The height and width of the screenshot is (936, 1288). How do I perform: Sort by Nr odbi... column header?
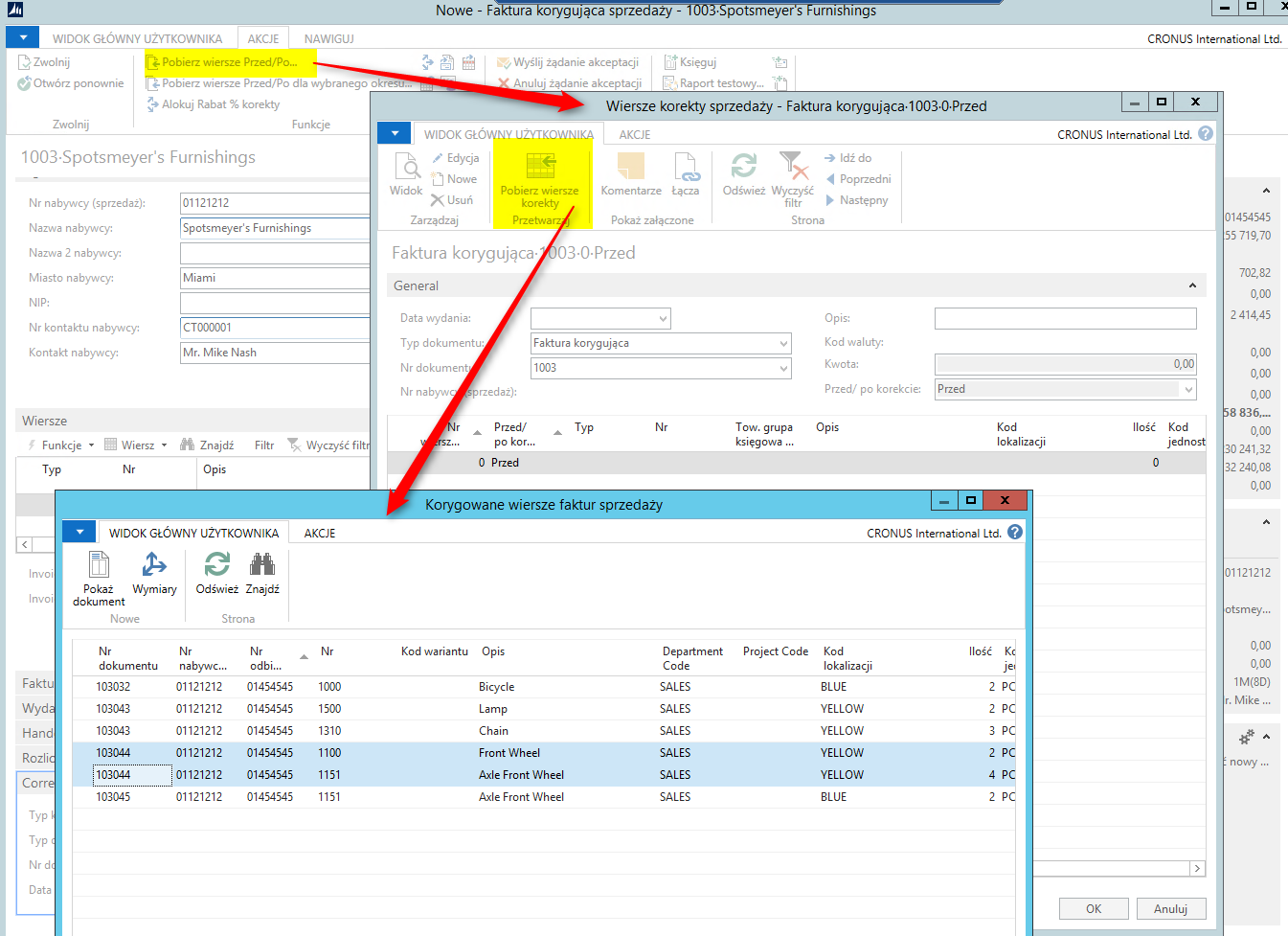coord(276,658)
